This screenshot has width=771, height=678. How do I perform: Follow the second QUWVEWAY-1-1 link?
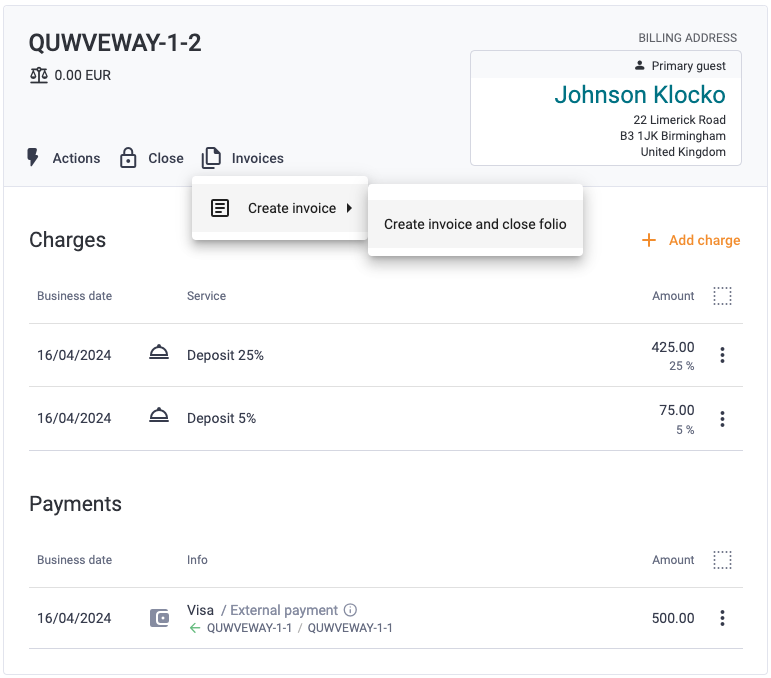click(350, 628)
